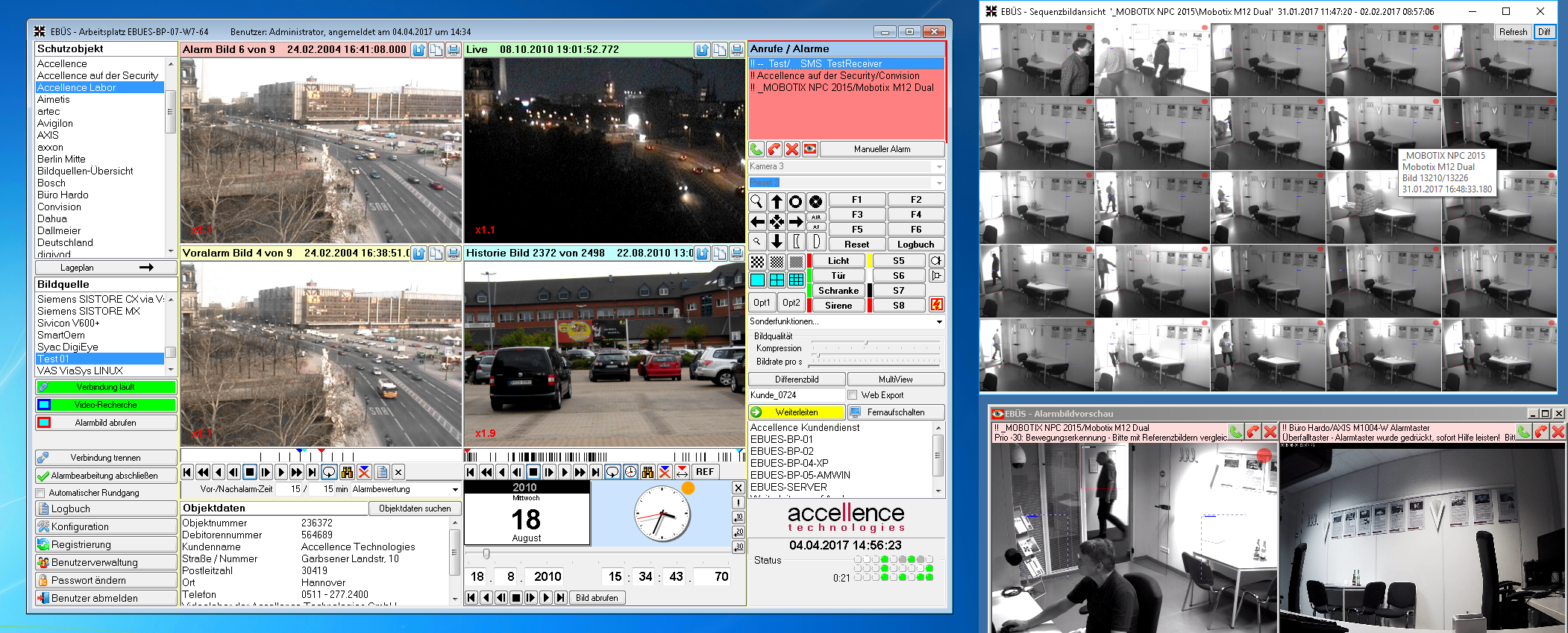Click the binoculars icon in alarm playback toolbar
This screenshot has width=1568, height=633.
coord(347,472)
